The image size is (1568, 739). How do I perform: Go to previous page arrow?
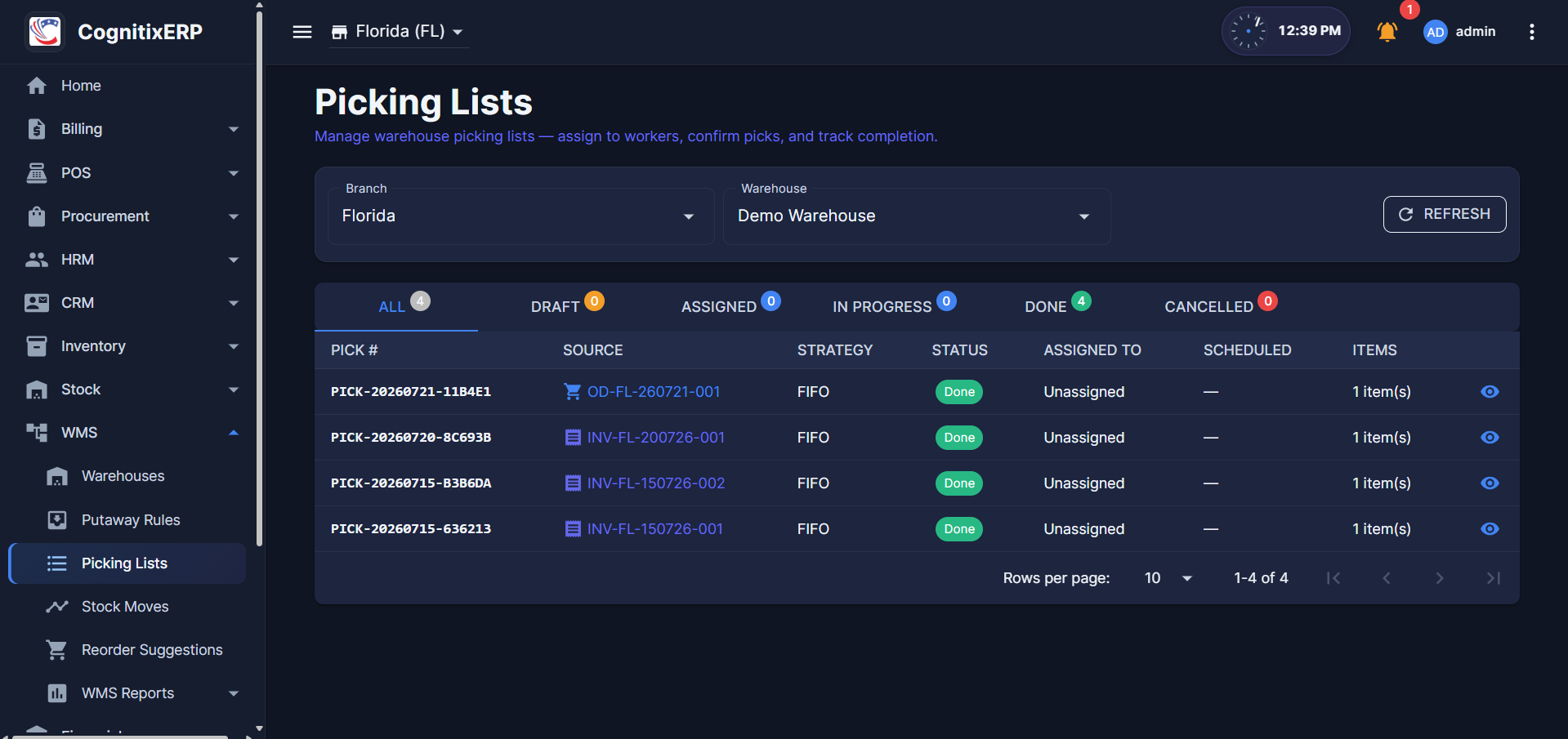(1387, 578)
